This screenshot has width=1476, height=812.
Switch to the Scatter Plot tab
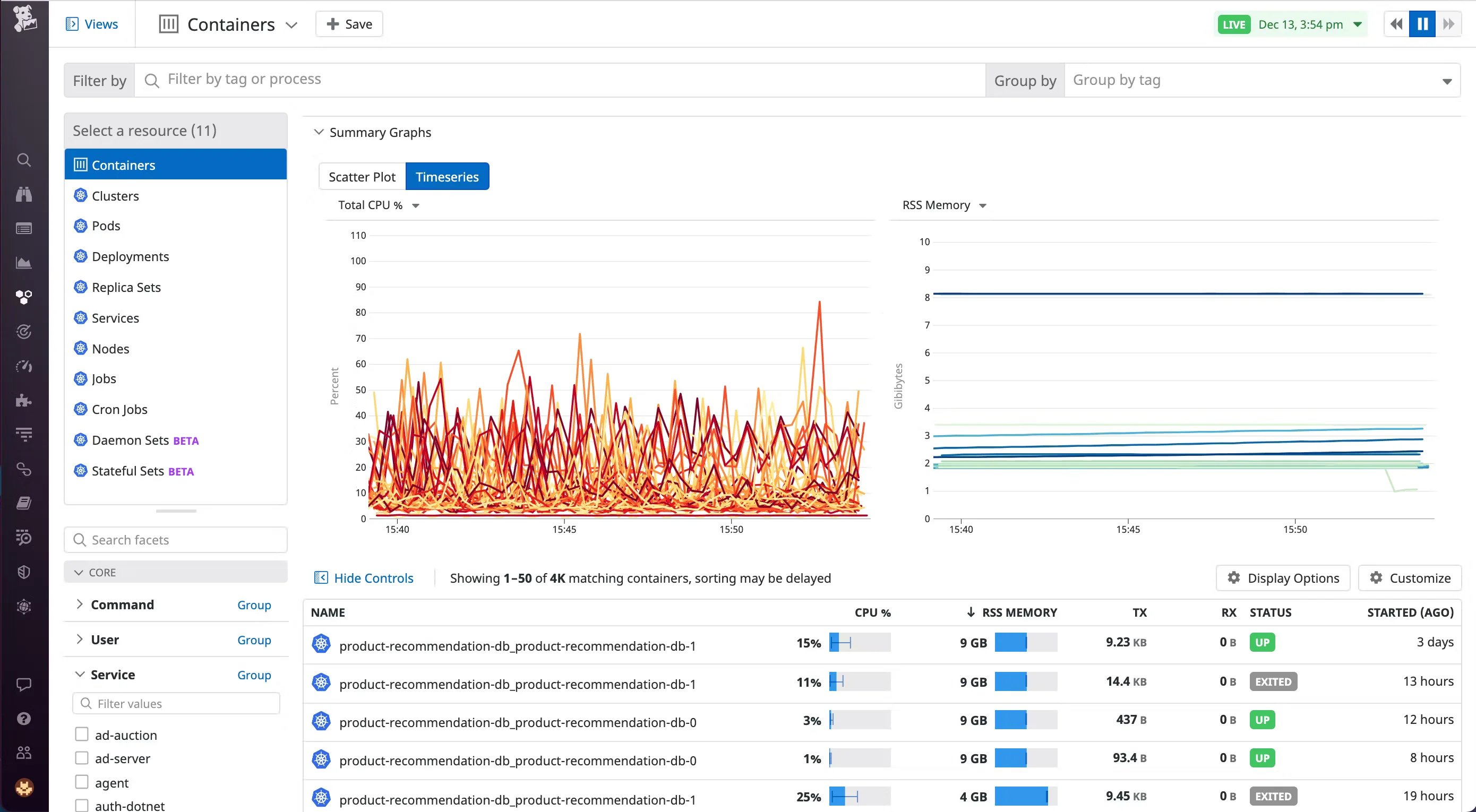click(x=361, y=176)
